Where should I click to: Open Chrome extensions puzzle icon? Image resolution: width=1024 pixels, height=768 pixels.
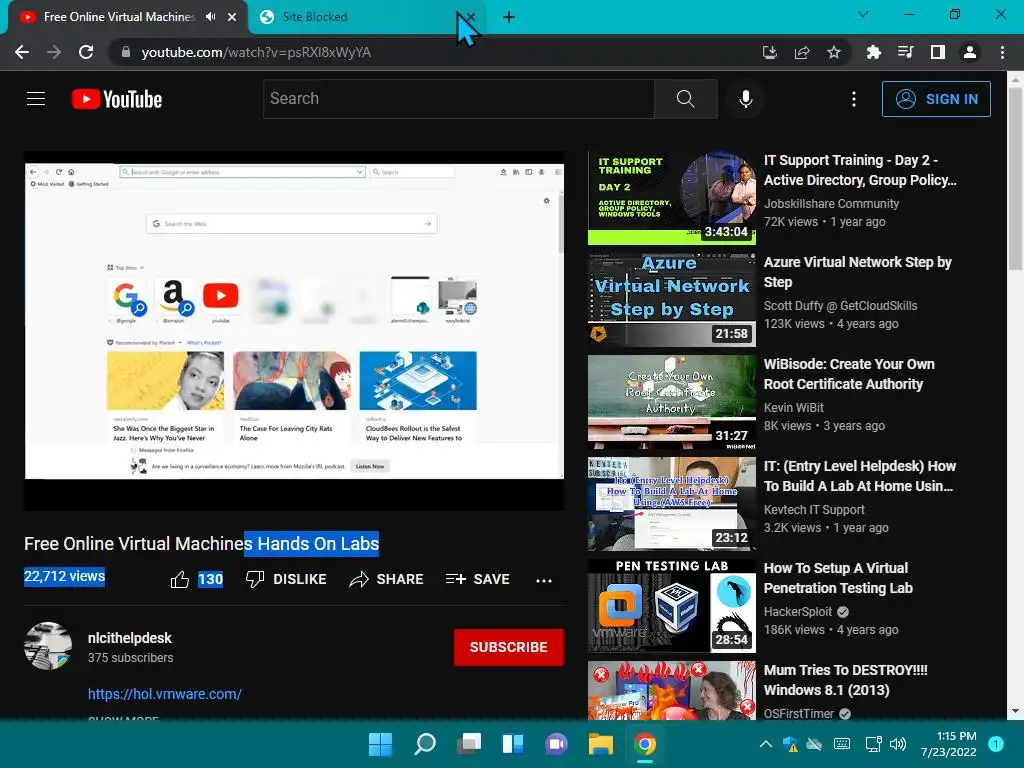coord(873,52)
